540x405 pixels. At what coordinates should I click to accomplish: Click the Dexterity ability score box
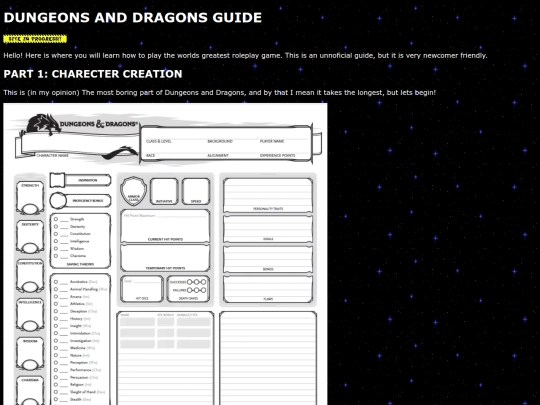pyautogui.click(x=30, y=237)
